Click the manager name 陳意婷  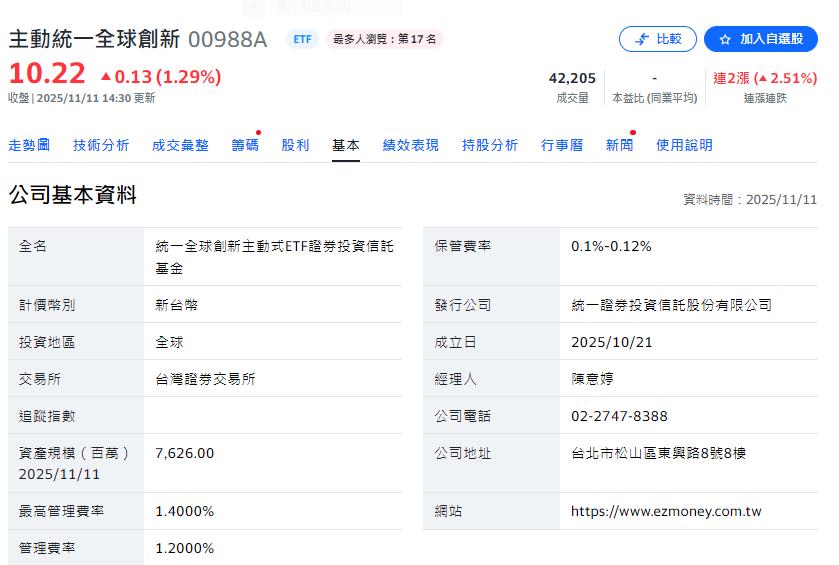coord(592,379)
